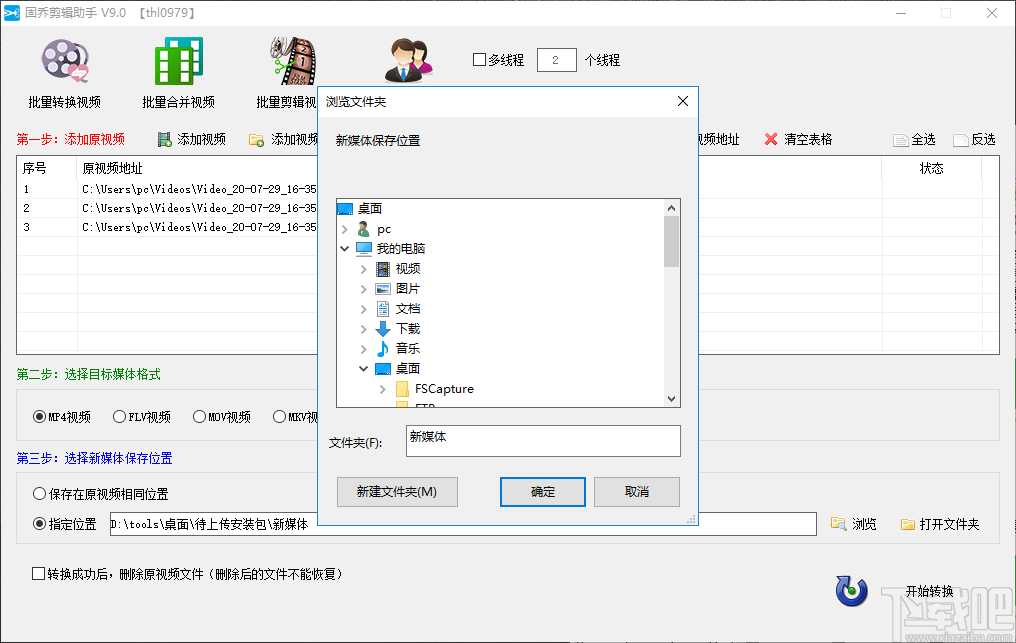Click the Start Conversion (开始转换) label
The image size is (1016, 643).
929,591
